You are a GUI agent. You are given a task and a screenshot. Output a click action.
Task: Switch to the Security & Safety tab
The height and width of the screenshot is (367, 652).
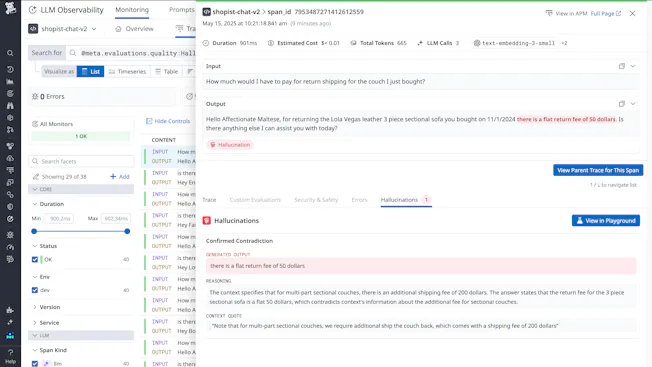(x=316, y=200)
